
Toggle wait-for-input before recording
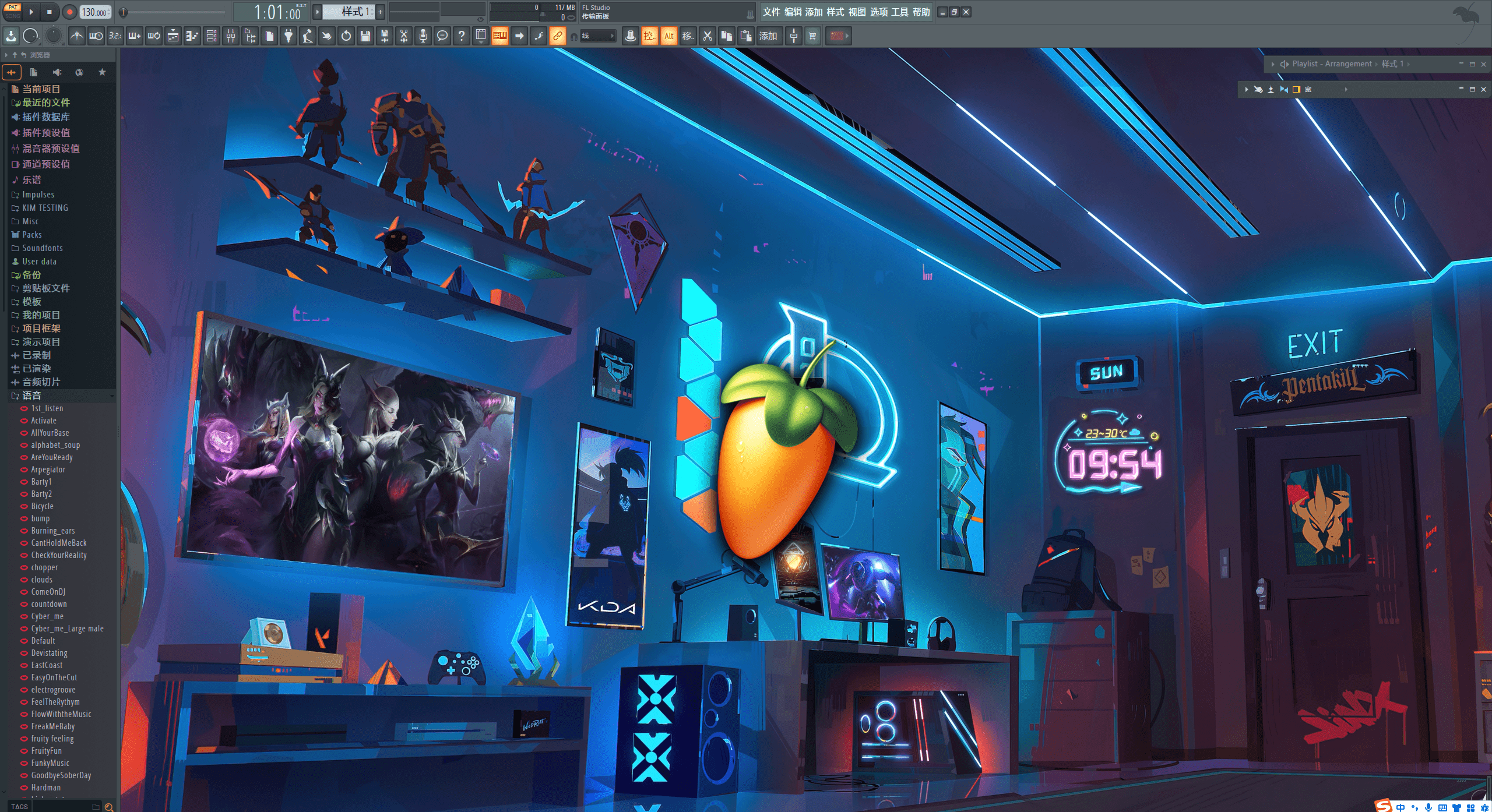96,36
